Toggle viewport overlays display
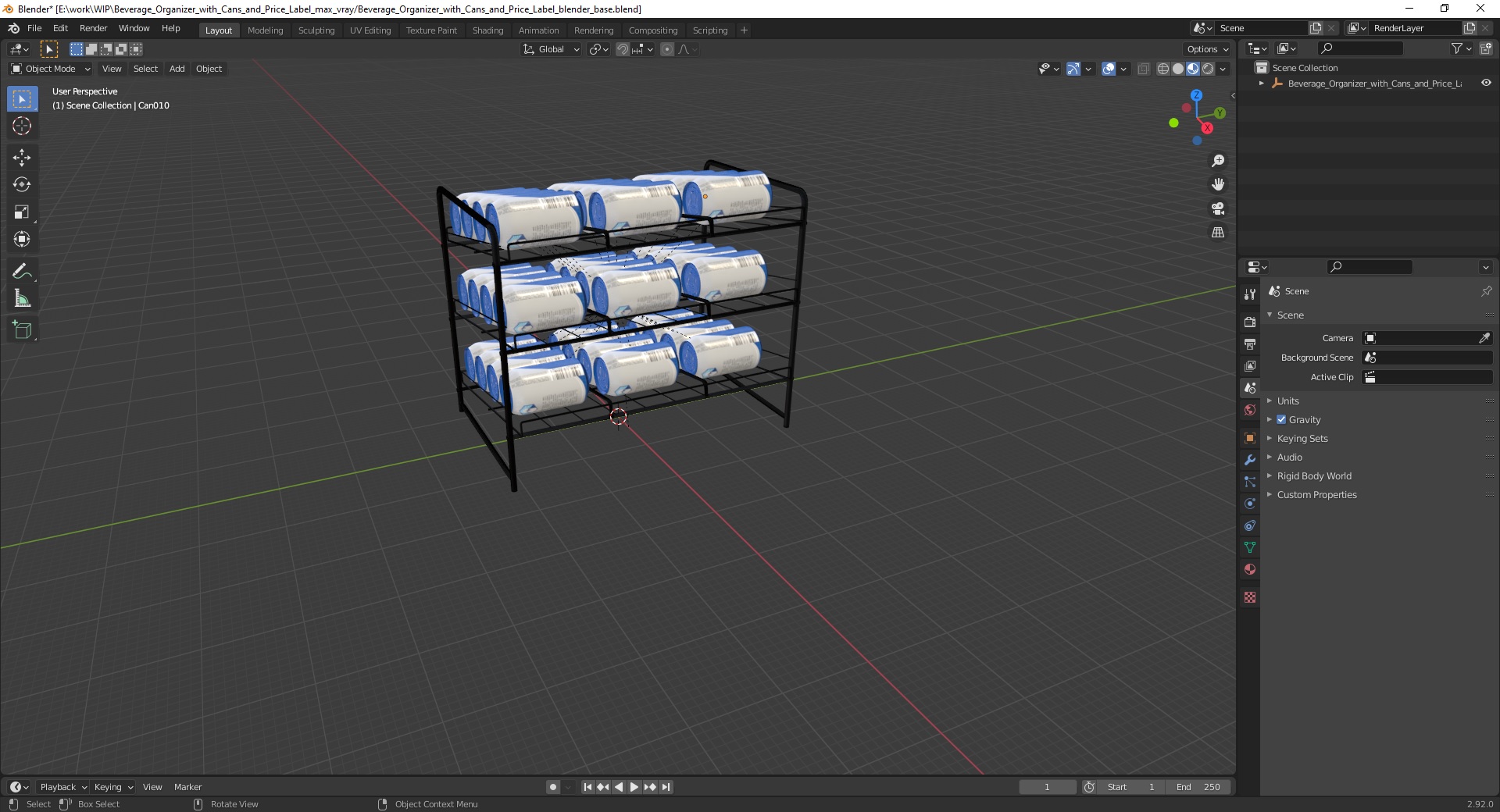 pos(1109,69)
